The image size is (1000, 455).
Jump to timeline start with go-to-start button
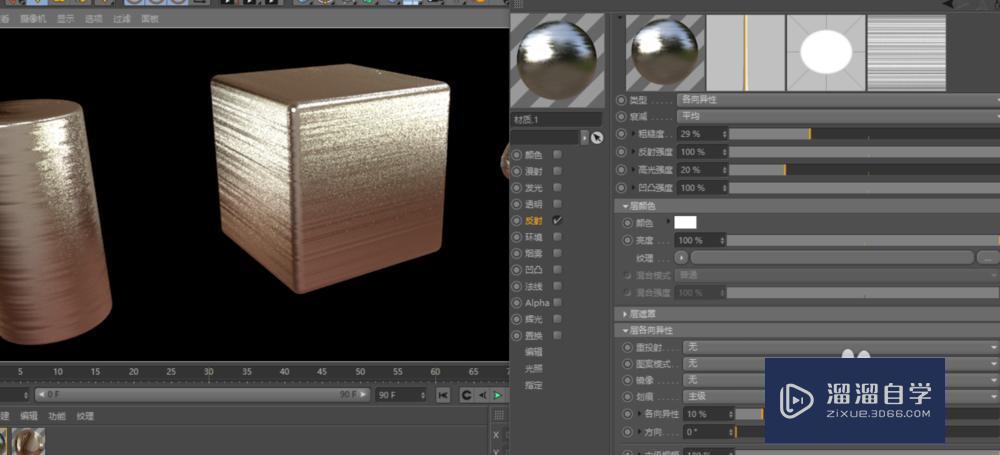pos(443,395)
